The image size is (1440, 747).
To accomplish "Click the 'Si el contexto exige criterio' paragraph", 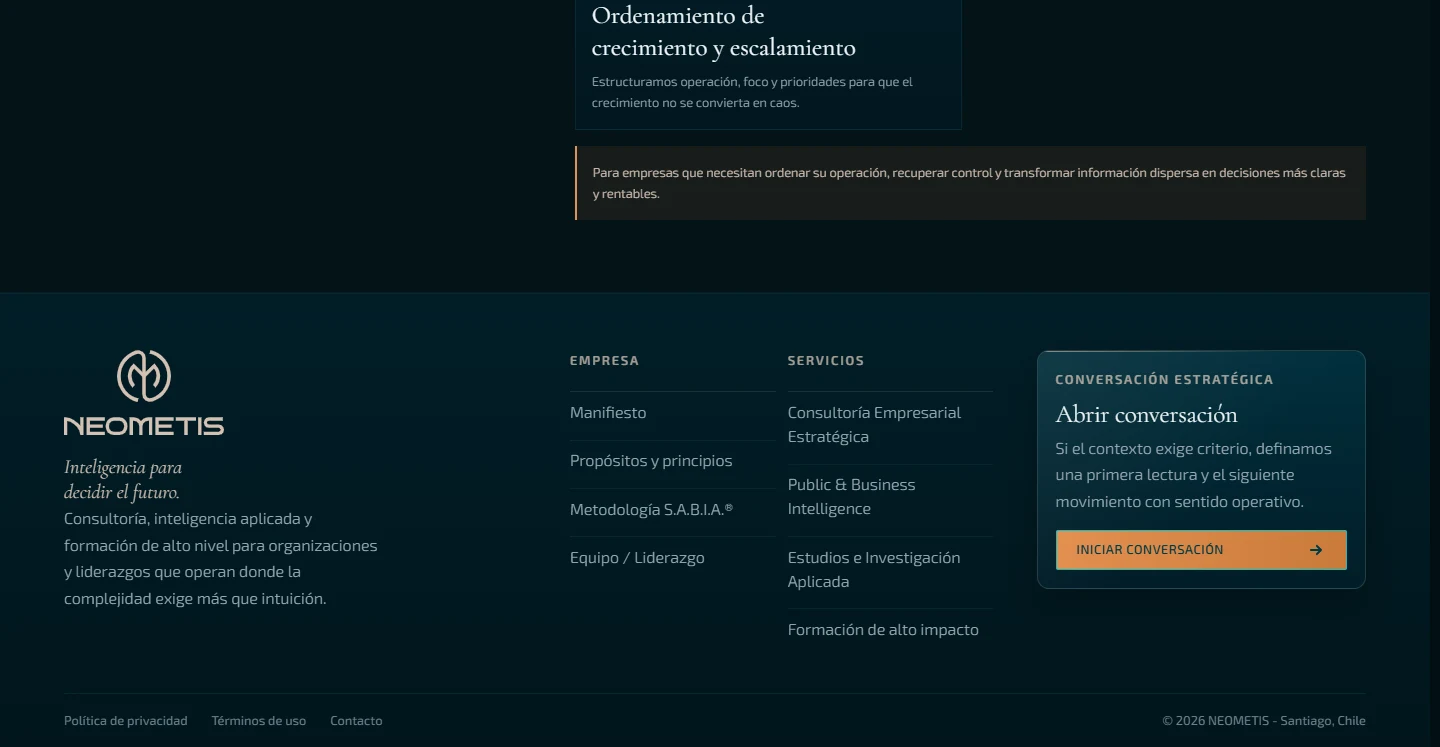I will tap(1194, 475).
